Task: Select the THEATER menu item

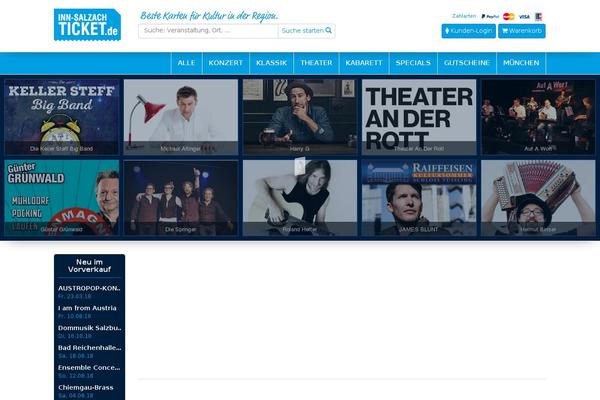Action: (x=316, y=63)
